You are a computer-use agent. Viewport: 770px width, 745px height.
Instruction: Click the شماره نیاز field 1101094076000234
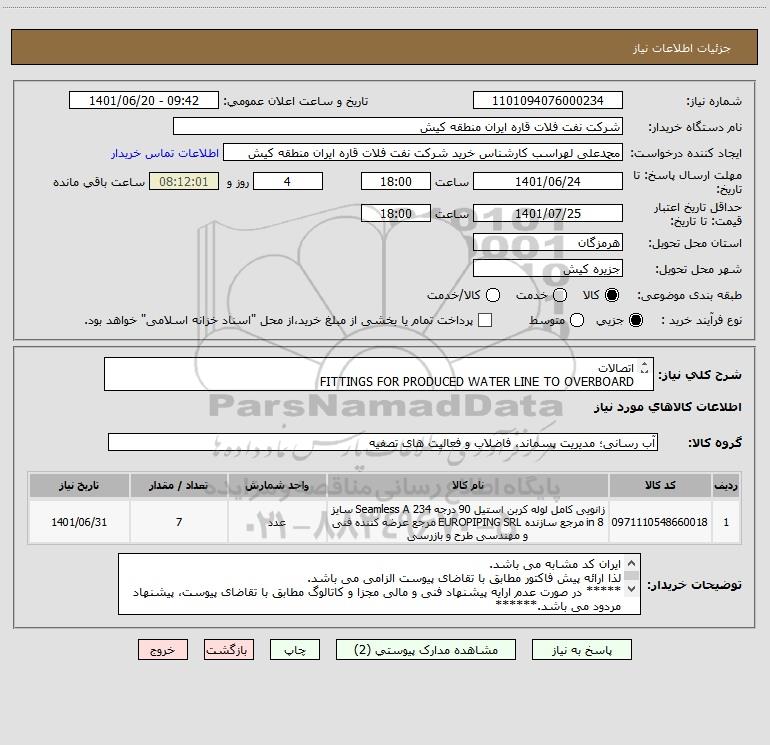[548, 100]
